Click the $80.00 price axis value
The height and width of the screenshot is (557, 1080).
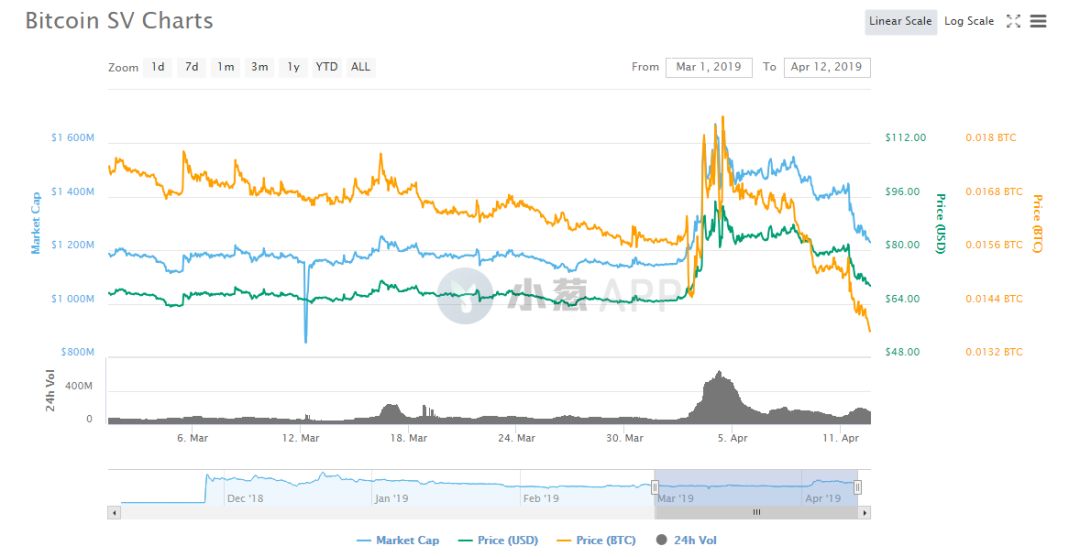902,244
